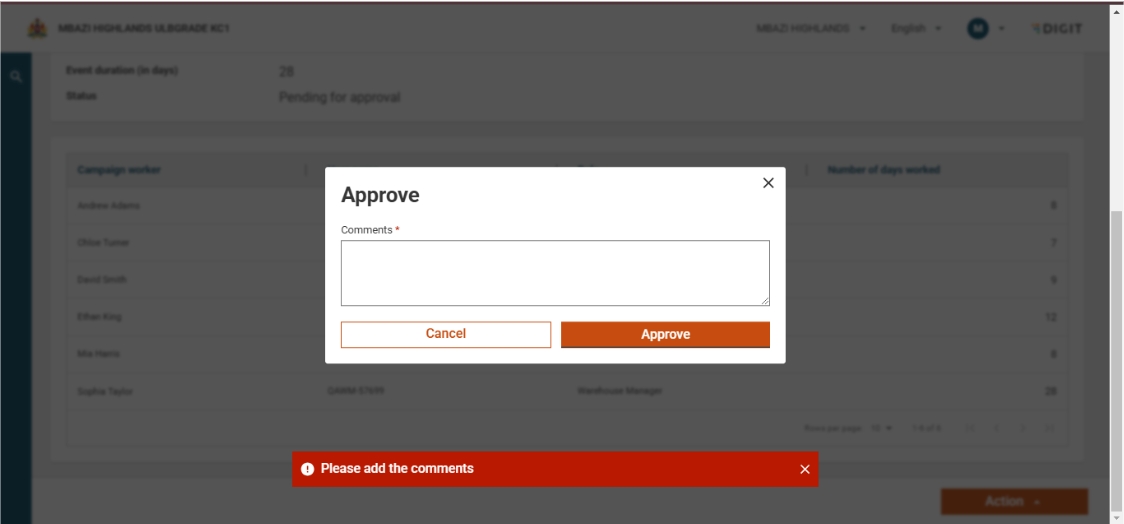Dismiss the red 'Please add the comments' toast
Image resolution: width=1124 pixels, height=524 pixels.
click(804, 470)
